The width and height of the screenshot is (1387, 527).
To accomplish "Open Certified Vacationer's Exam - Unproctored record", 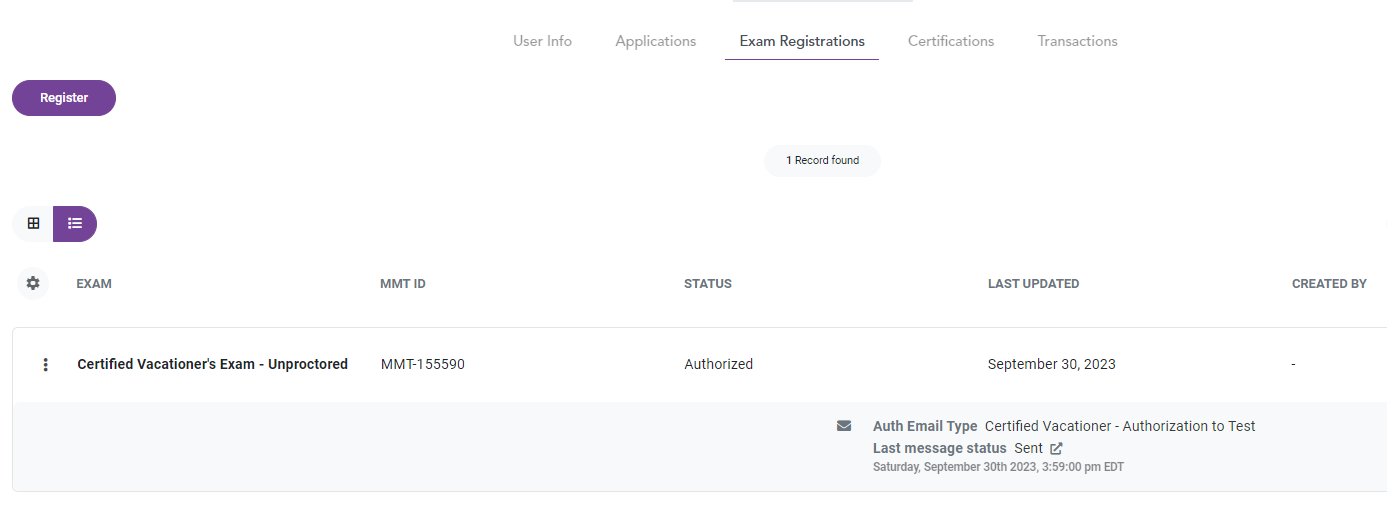I will click(x=213, y=365).
